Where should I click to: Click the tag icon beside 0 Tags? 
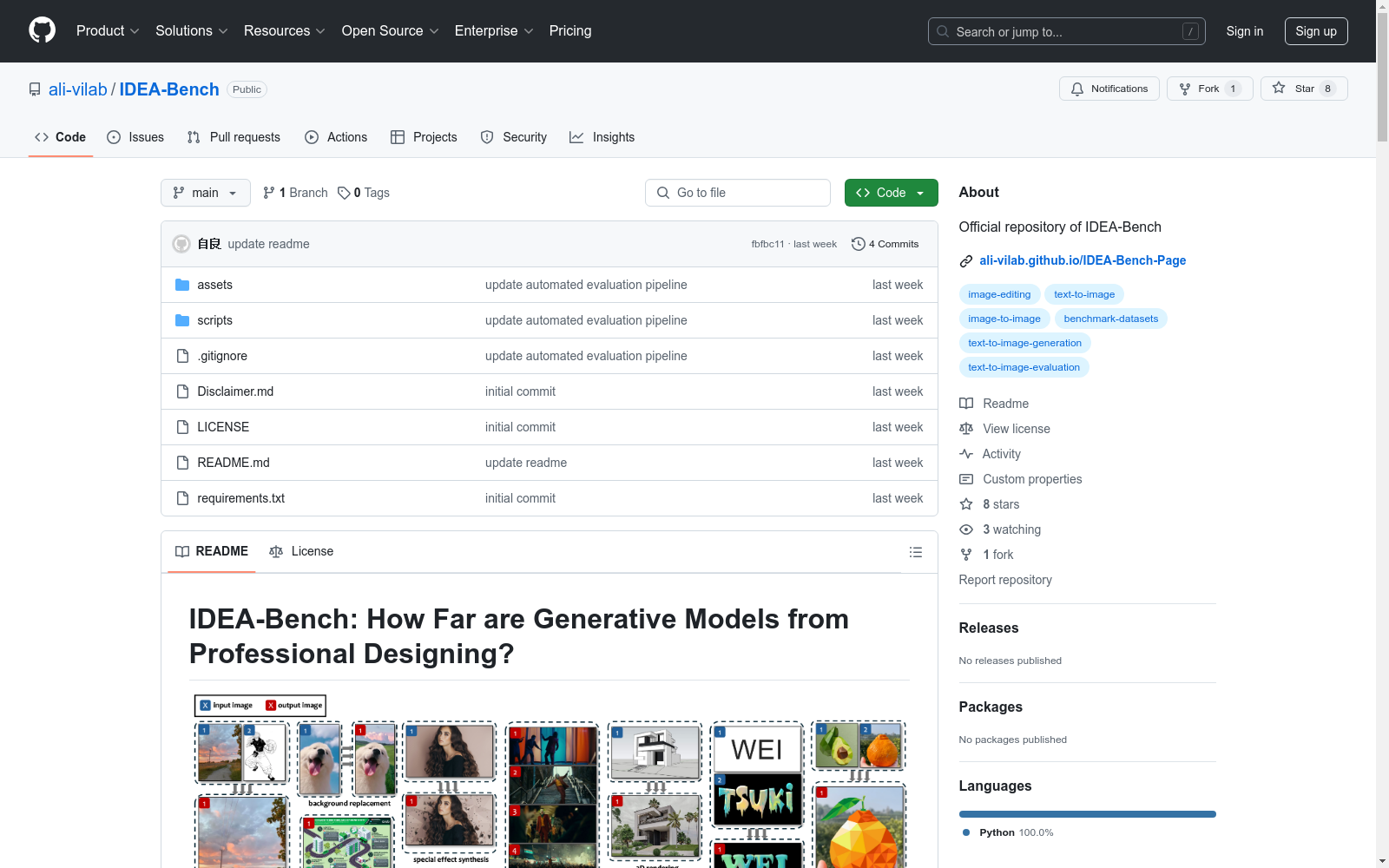pos(344,193)
